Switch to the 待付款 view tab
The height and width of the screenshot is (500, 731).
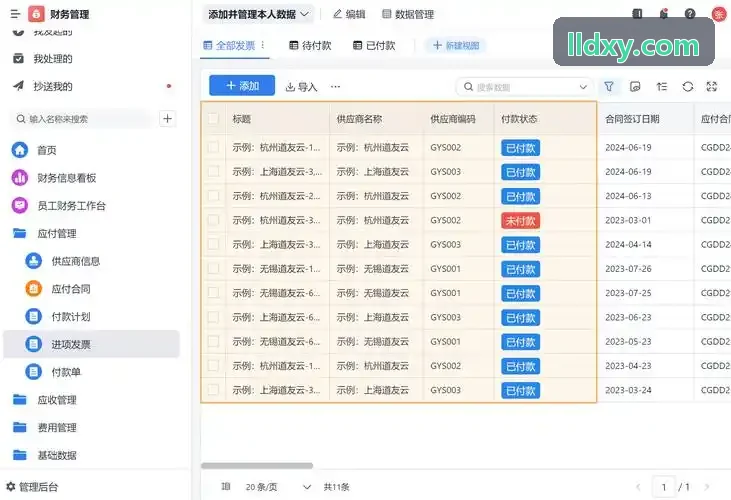[x=310, y=46]
